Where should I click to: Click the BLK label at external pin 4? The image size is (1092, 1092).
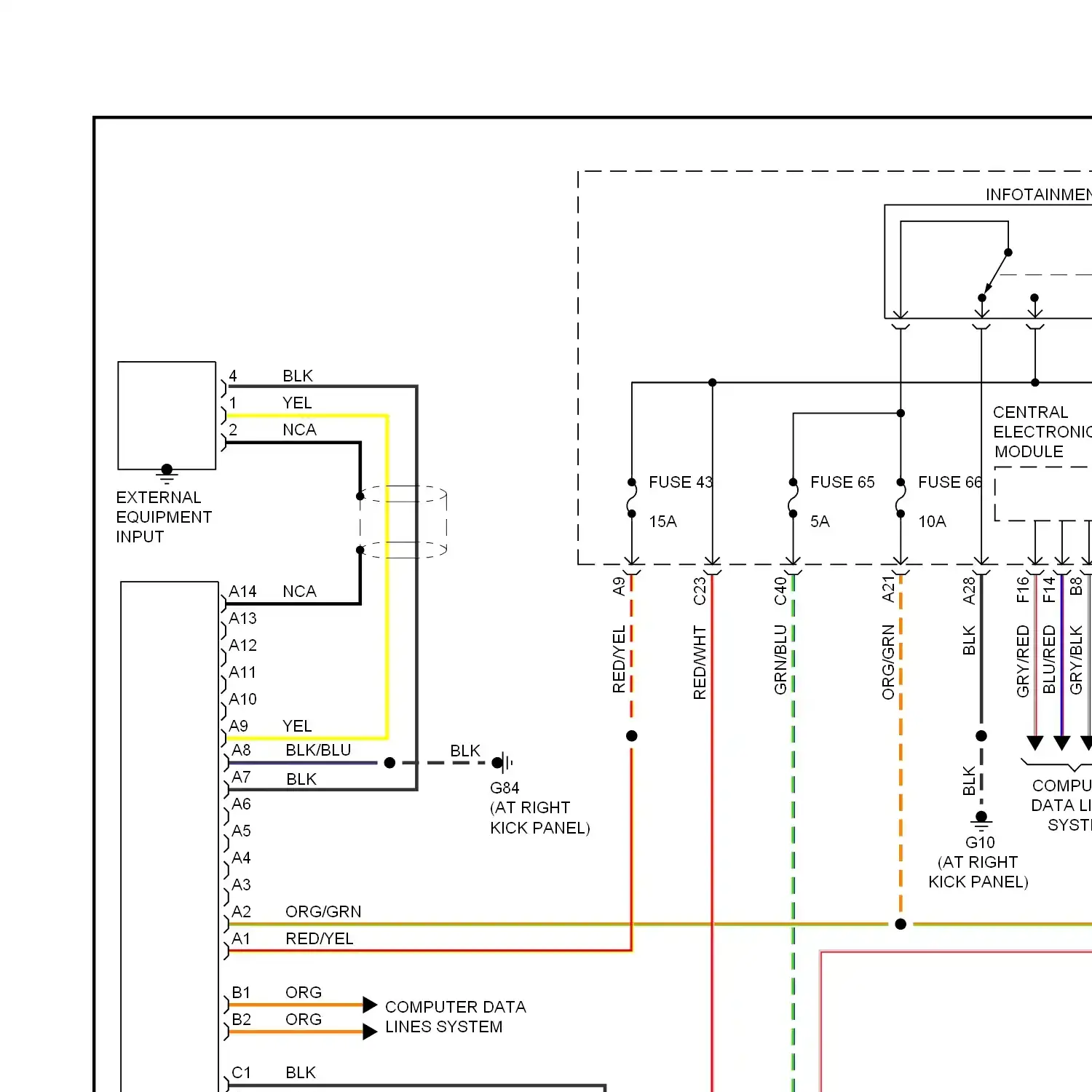click(298, 376)
